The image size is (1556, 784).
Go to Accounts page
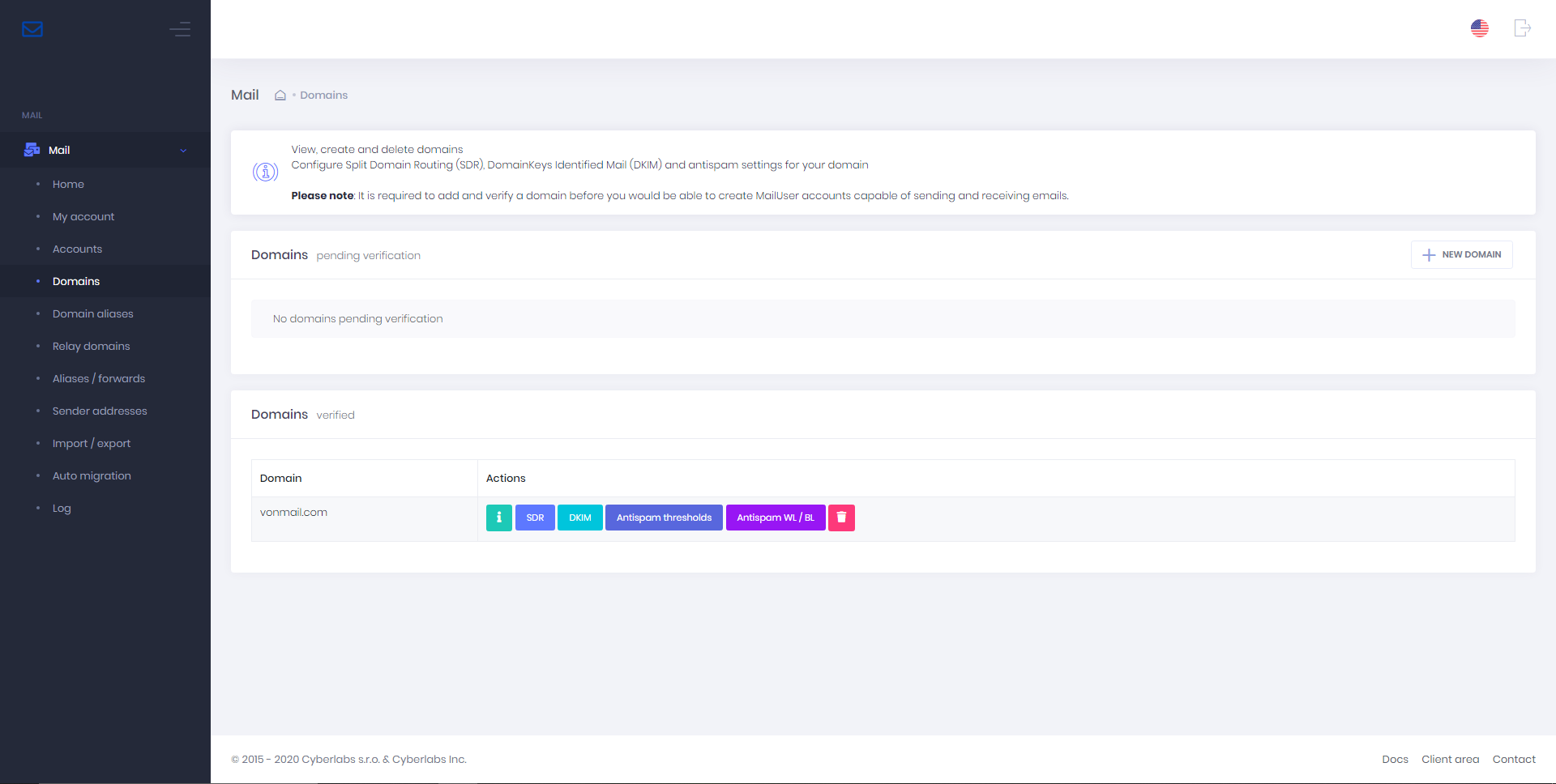pos(77,249)
